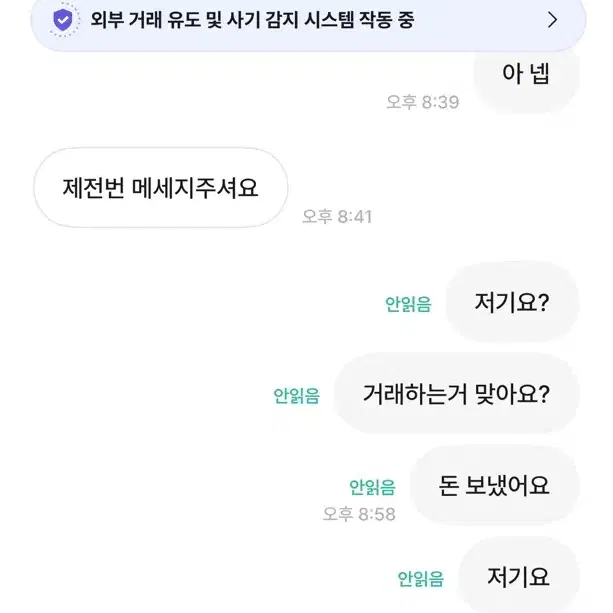This screenshot has height=613, width=613.
Task: Open the 외부 거래 유도 및 사기 감지 banner text
Action: pos(252,20)
